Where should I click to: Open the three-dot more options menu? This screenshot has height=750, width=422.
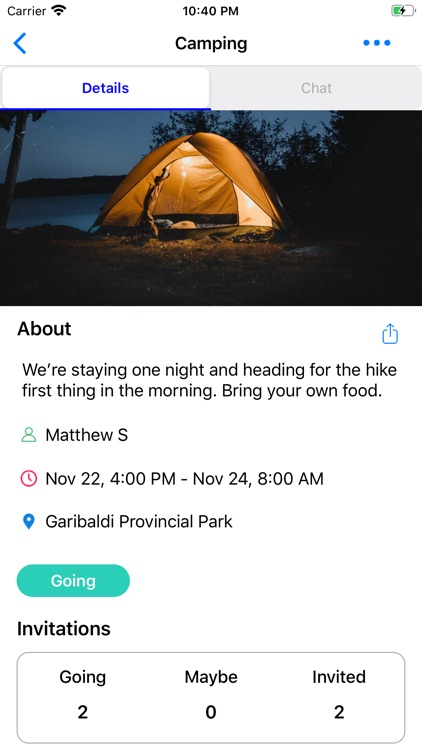377,43
